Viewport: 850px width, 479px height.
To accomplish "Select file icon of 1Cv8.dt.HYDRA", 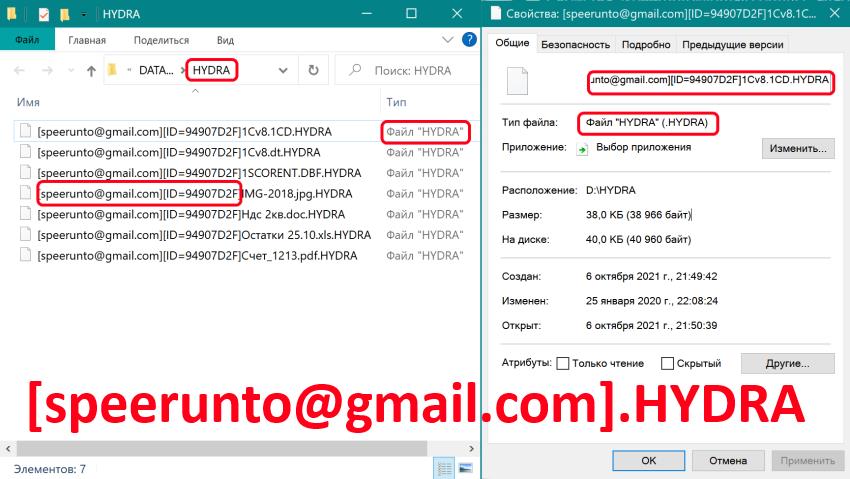I will point(25,152).
